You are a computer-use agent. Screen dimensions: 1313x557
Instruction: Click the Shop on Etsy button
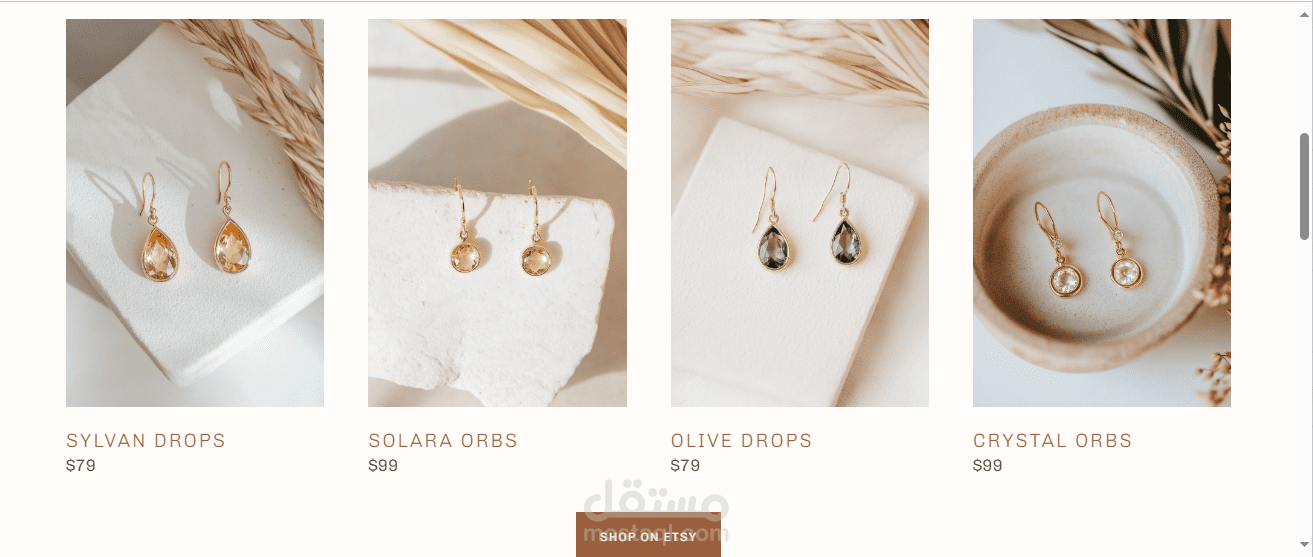[648, 535]
